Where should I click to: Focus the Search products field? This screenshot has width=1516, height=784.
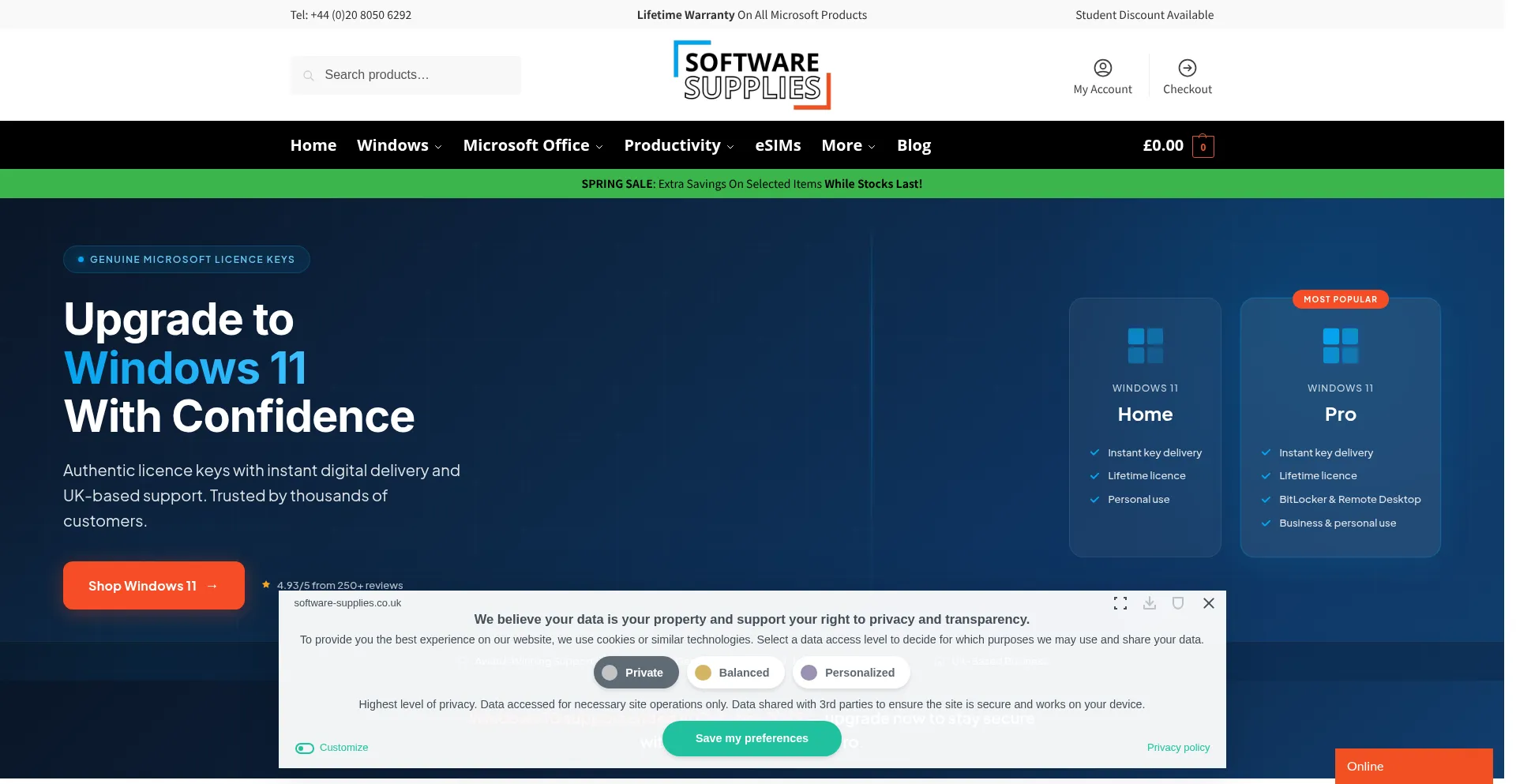coord(406,75)
